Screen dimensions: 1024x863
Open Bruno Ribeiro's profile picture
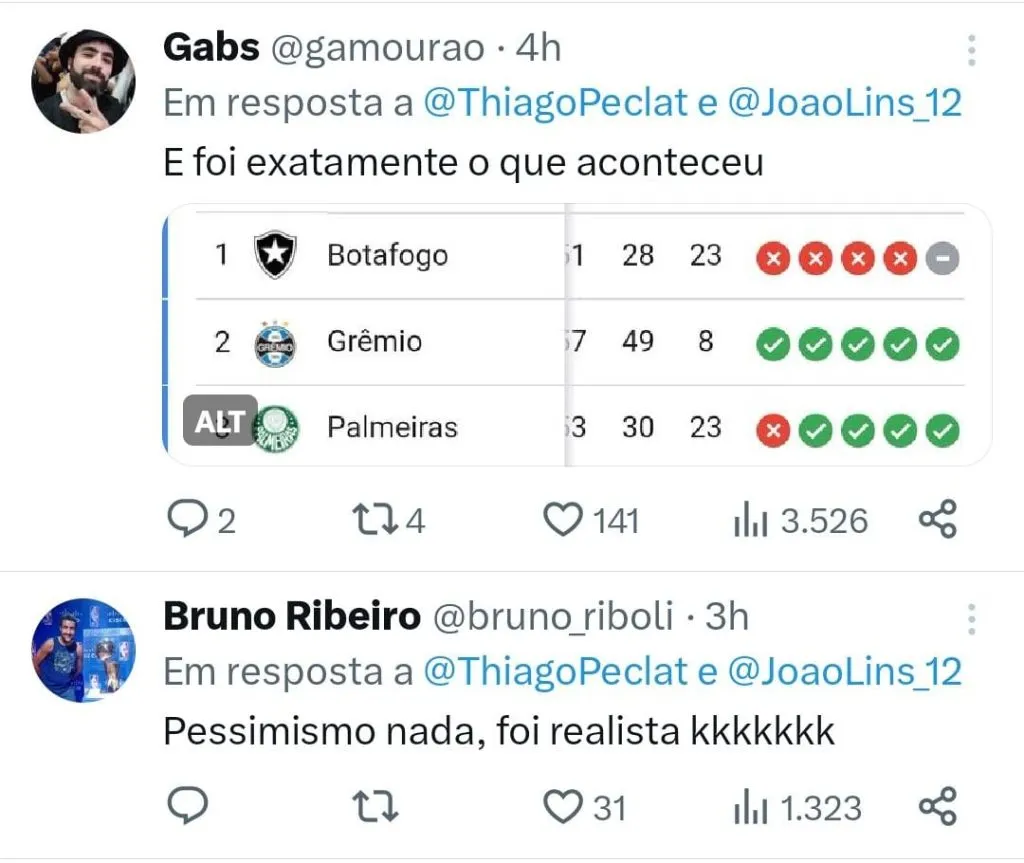tap(83, 650)
